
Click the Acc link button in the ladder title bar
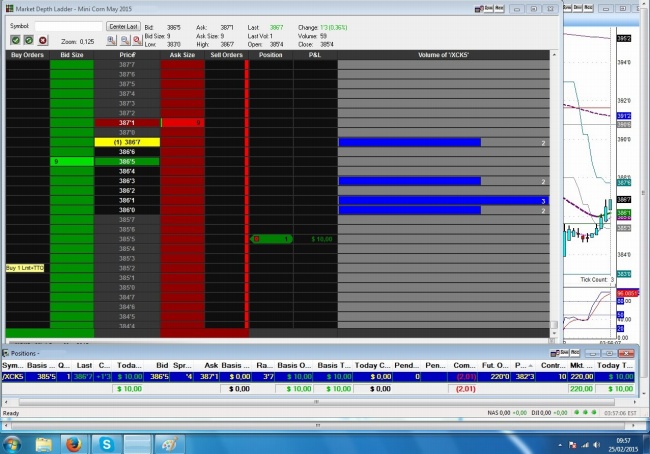click(x=499, y=8)
